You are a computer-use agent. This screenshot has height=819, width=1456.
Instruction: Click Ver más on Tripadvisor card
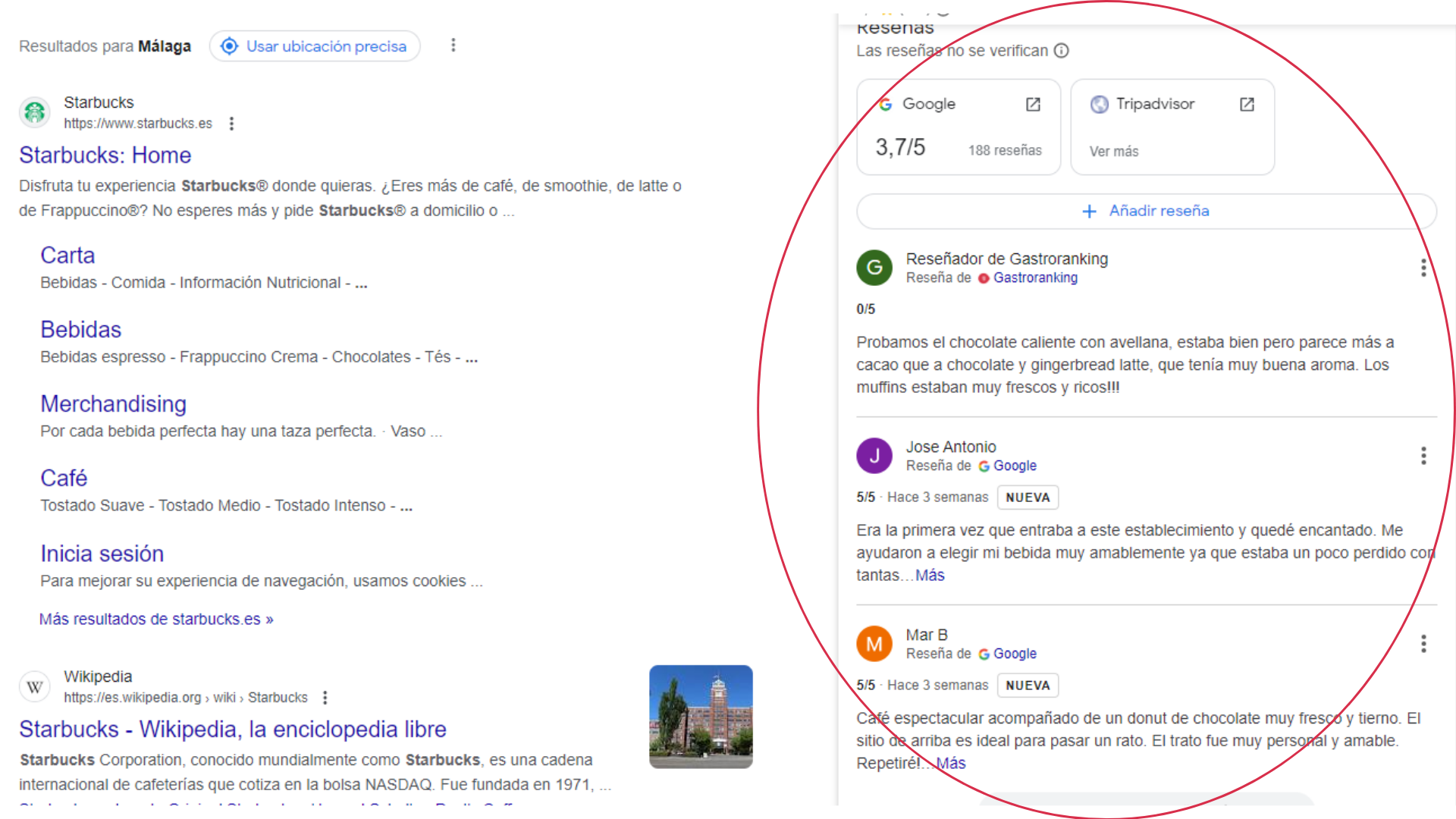(x=1114, y=151)
